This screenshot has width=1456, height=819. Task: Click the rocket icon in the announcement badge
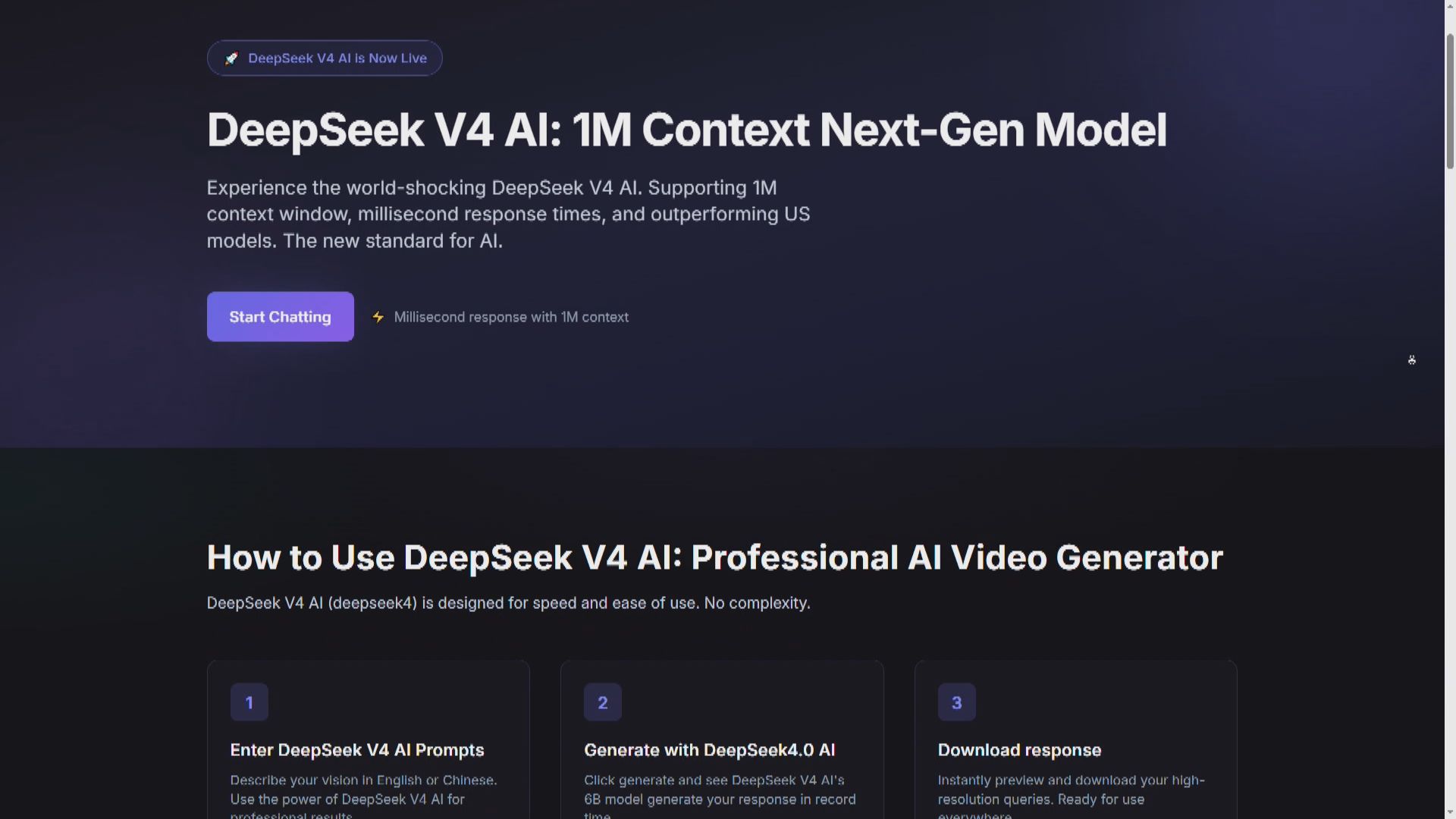pos(232,58)
